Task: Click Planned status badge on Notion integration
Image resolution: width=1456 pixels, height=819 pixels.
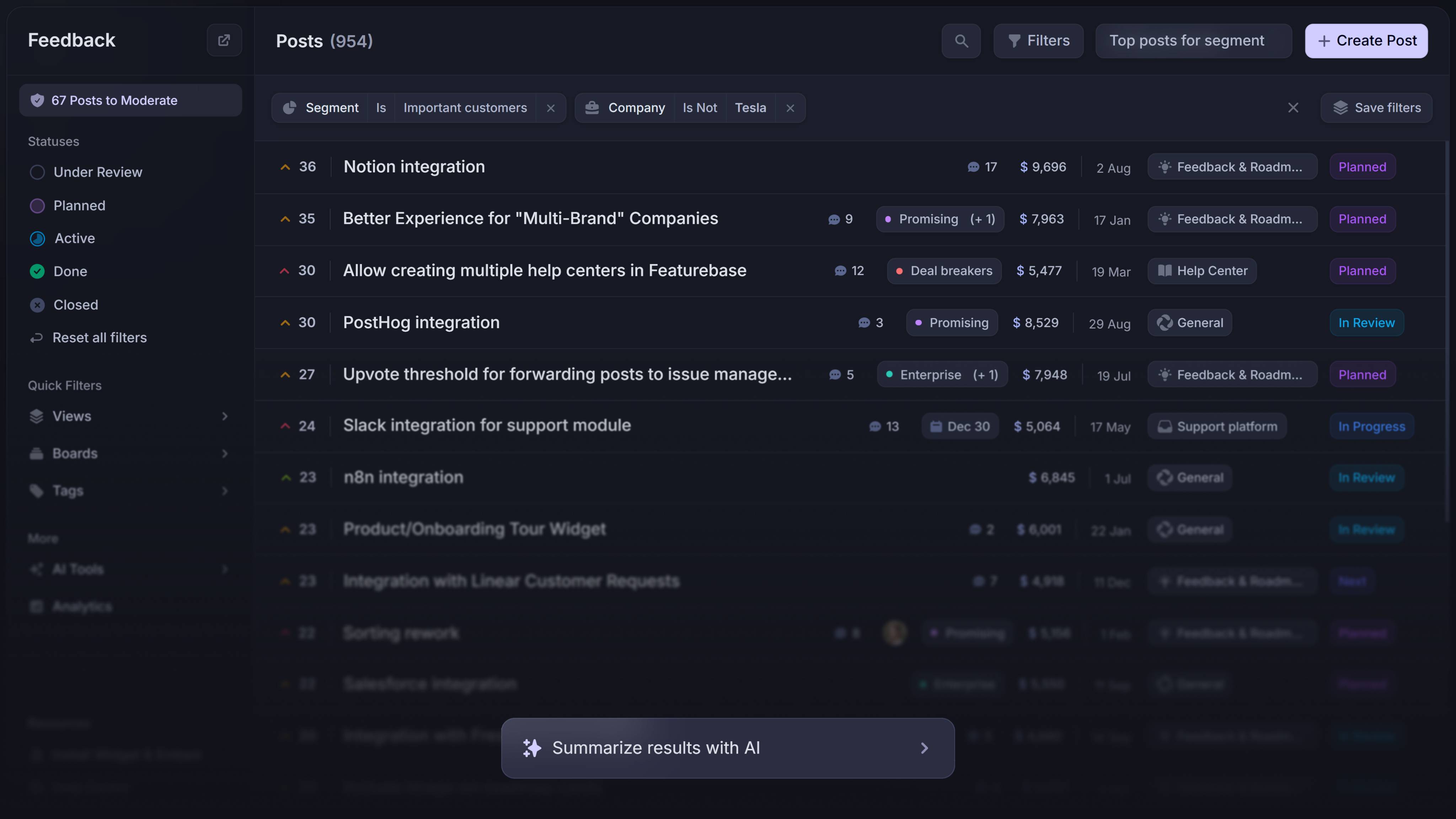Action: (x=1361, y=167)
